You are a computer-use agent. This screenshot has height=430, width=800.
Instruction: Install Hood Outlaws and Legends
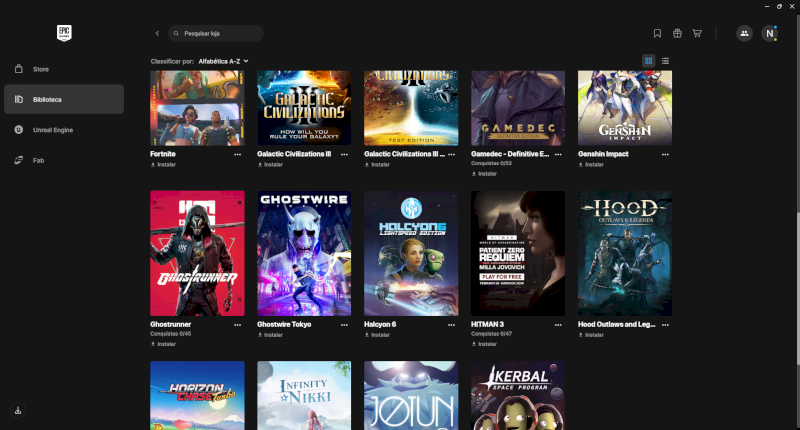tap(591, 335)
